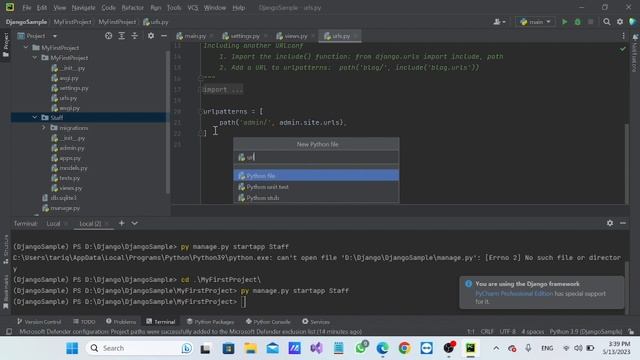This screenshot has height=360, width=640.
Task: Open Visual Studio from the taskbar
Action: tap(316, 348)
